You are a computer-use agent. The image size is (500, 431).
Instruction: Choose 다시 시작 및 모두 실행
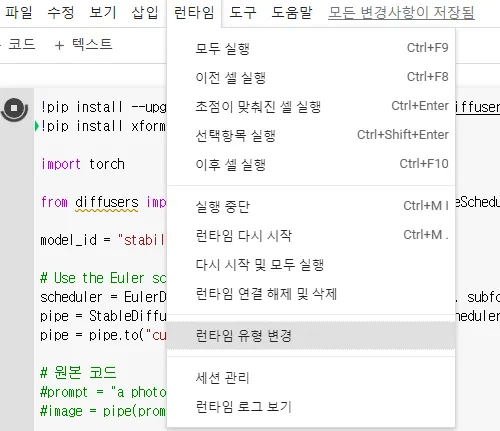tap(311, 265)
